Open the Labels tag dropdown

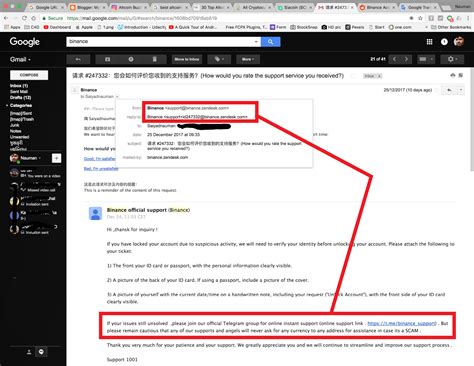click(219, 59)
